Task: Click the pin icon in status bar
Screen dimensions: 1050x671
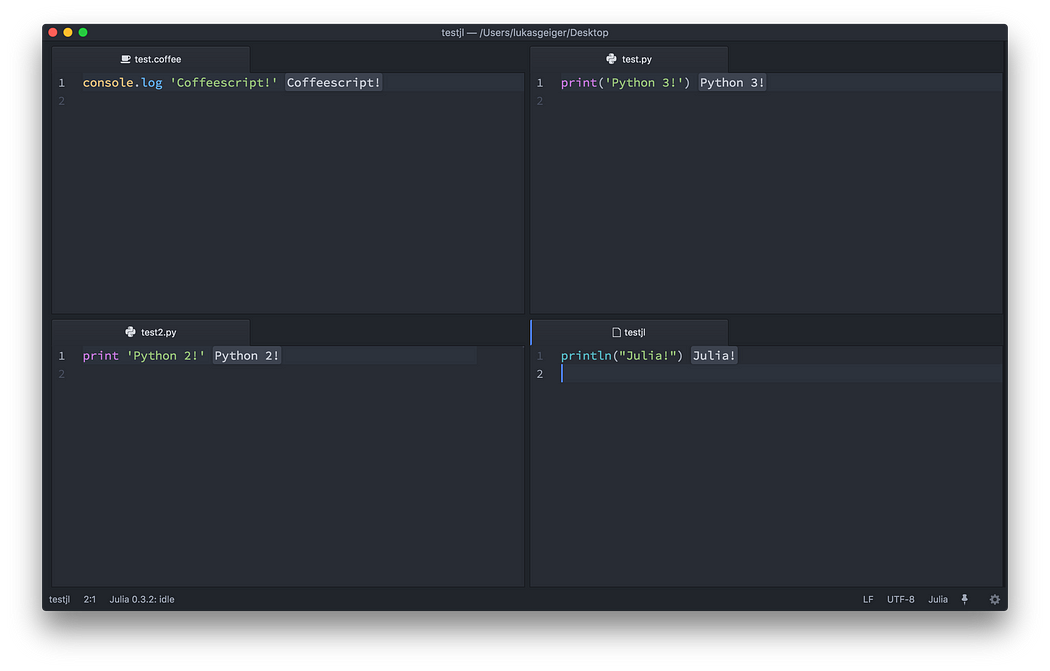Action: pos(965,599)
